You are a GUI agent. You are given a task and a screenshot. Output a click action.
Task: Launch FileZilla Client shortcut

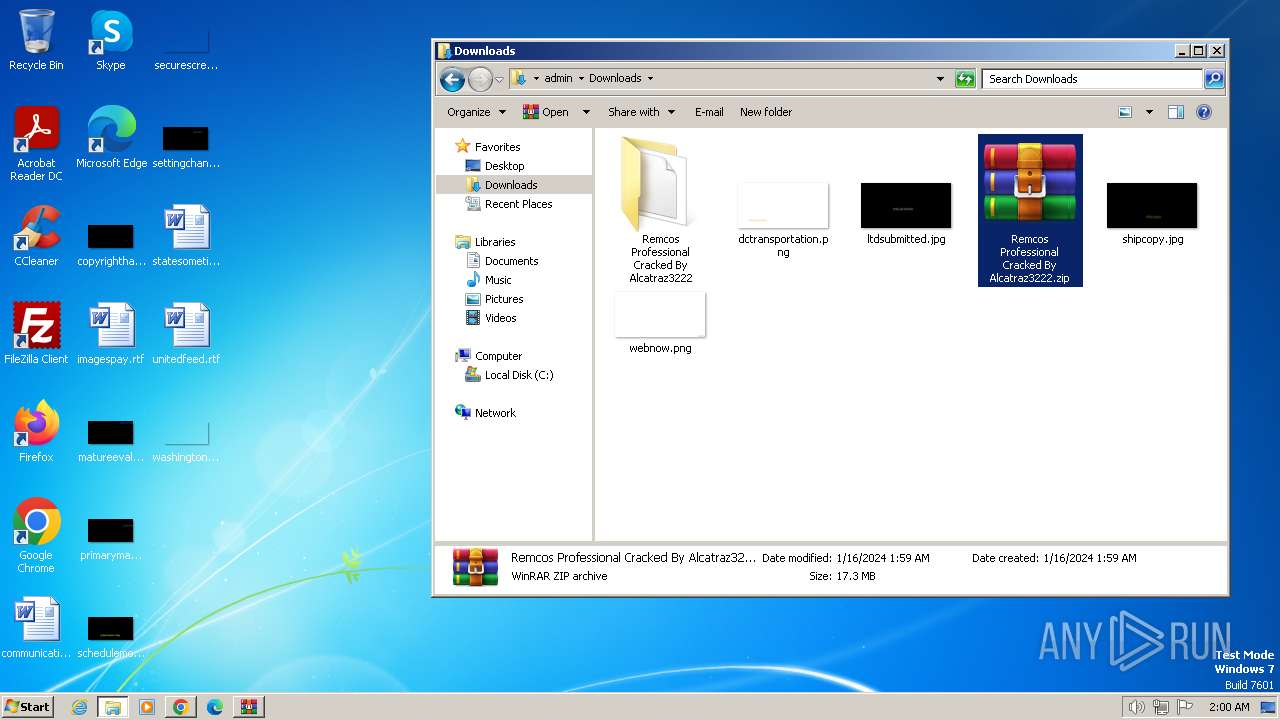[36, 334]
